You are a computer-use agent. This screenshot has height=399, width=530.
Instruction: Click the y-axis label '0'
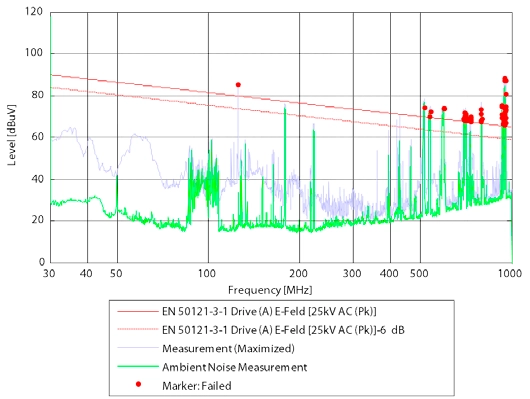coord(42,261)
